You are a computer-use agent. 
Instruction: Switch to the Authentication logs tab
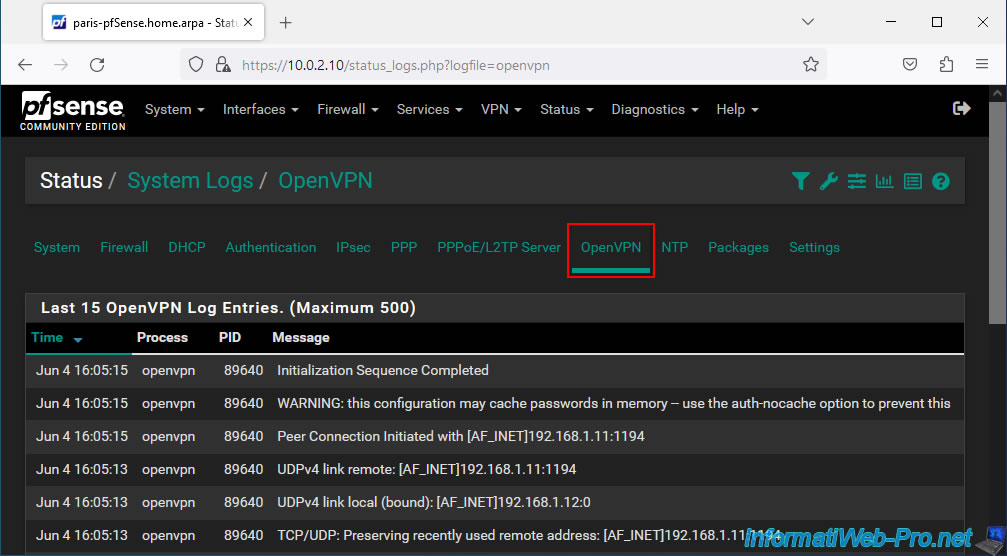[x=270, y=248]
